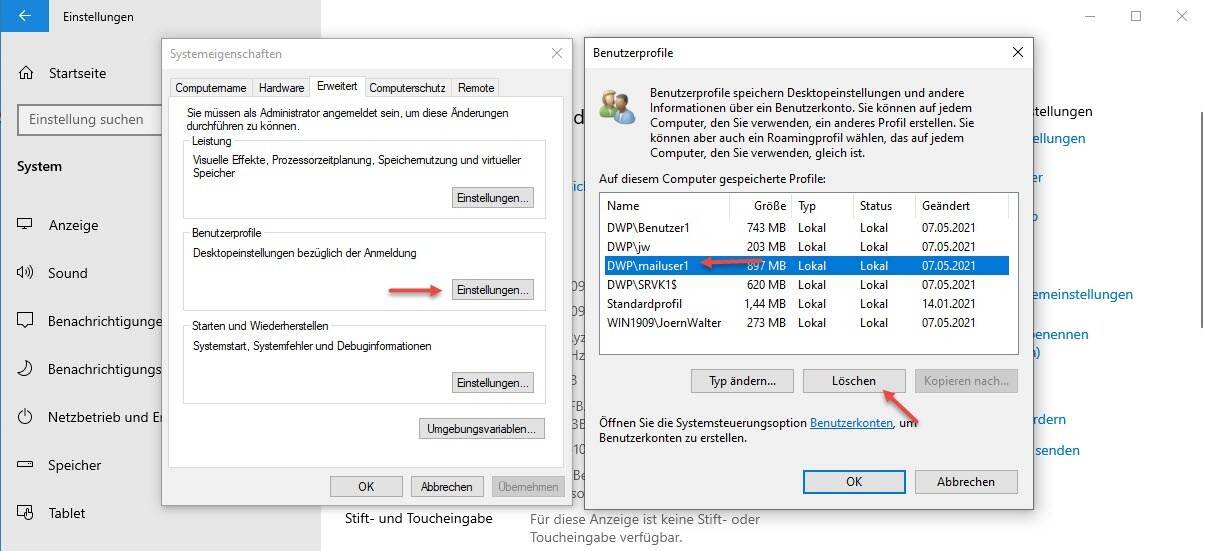Select the Tablet icon in sidebar
Image resolution: width=1205 pixels, height=551 pixels.
(x=26, y=513)
